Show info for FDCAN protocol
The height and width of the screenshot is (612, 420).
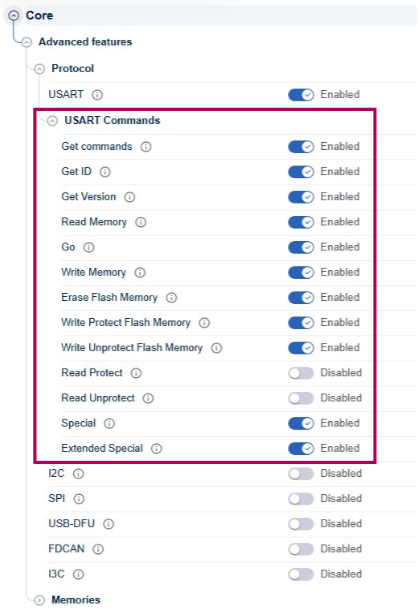[x=98, y=550]
